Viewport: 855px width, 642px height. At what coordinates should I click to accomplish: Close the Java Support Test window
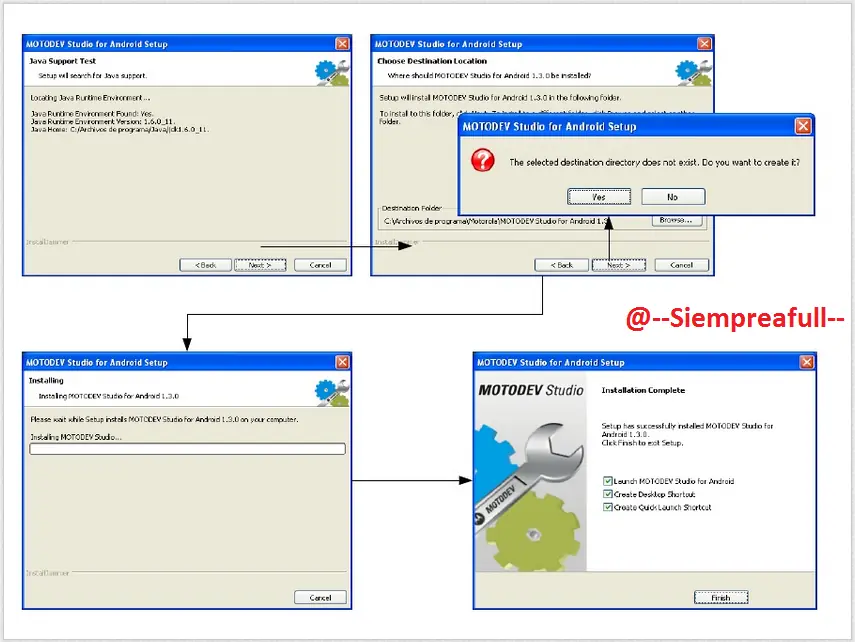click(x=342, y=44)
